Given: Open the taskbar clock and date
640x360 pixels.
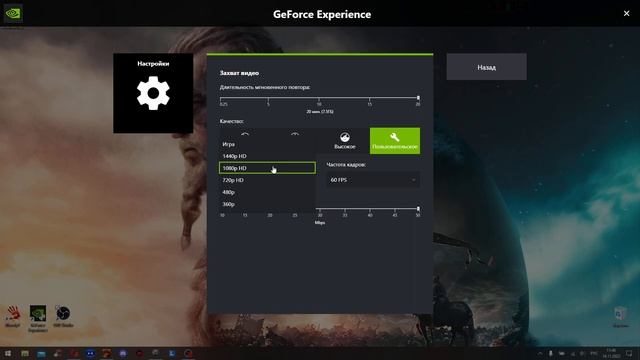Looking at the screenshot, I should pos(611,353).
